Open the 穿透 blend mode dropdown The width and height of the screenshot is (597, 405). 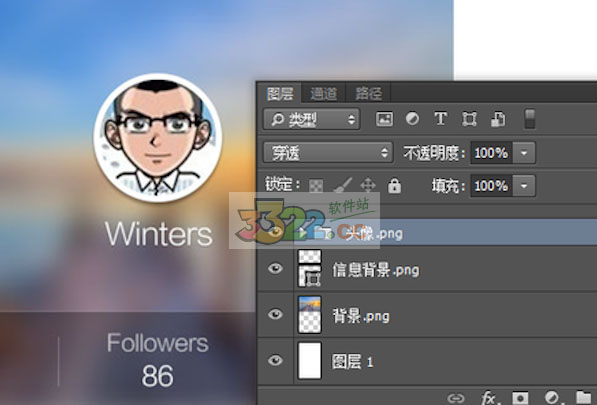(x=328, y=153)
